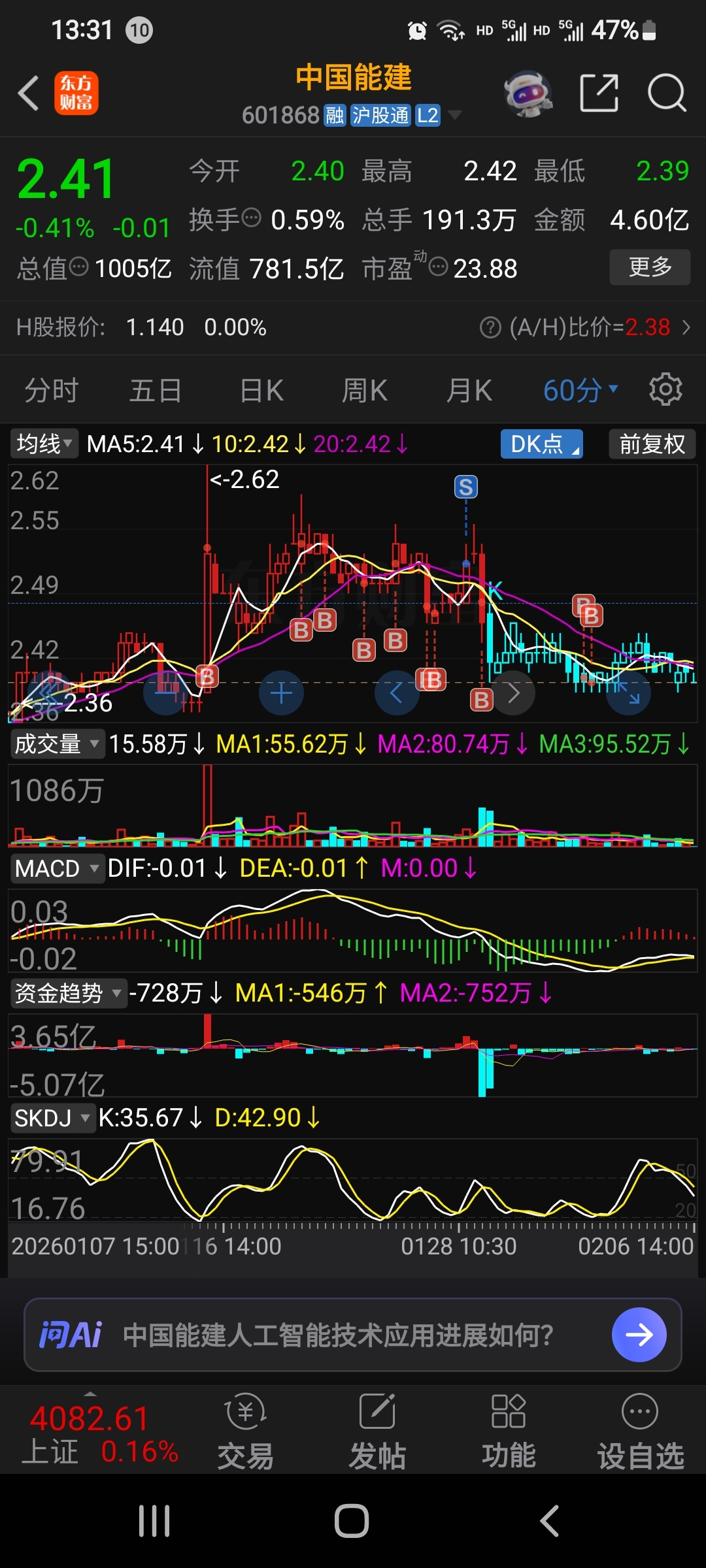Switch to 分时 tab

(52, 391)
